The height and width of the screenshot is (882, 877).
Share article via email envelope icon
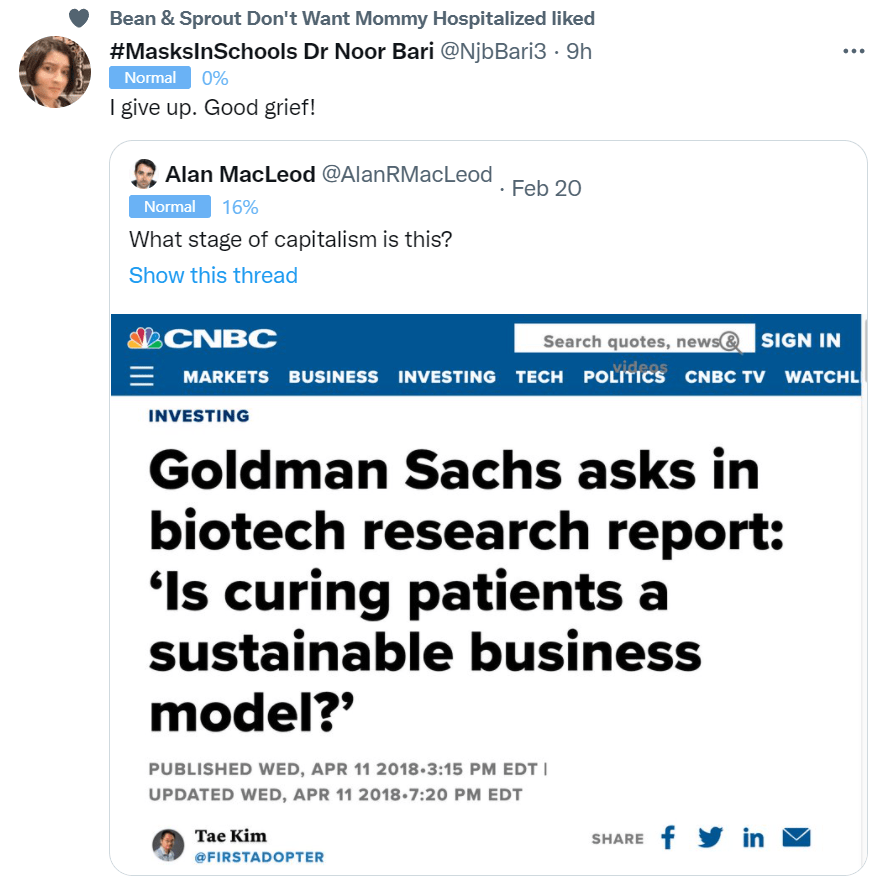click(796, 837)
